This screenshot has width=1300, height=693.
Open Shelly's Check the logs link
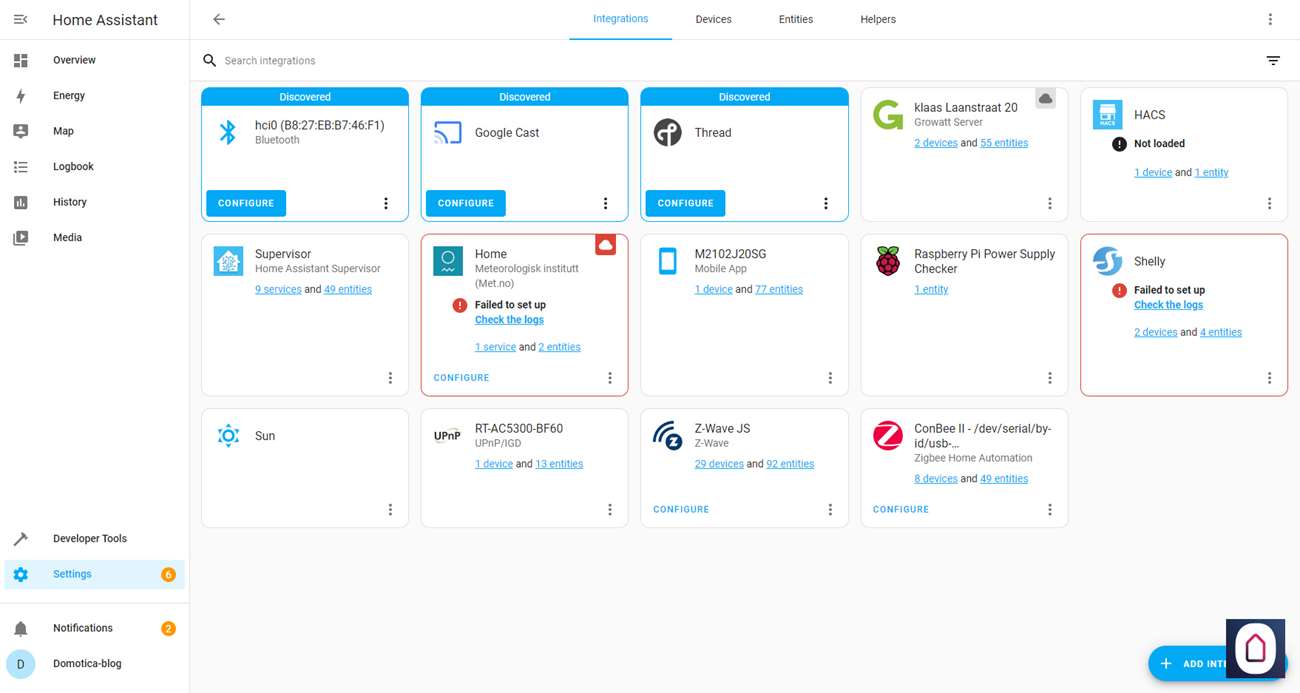tap(1168, 305)
